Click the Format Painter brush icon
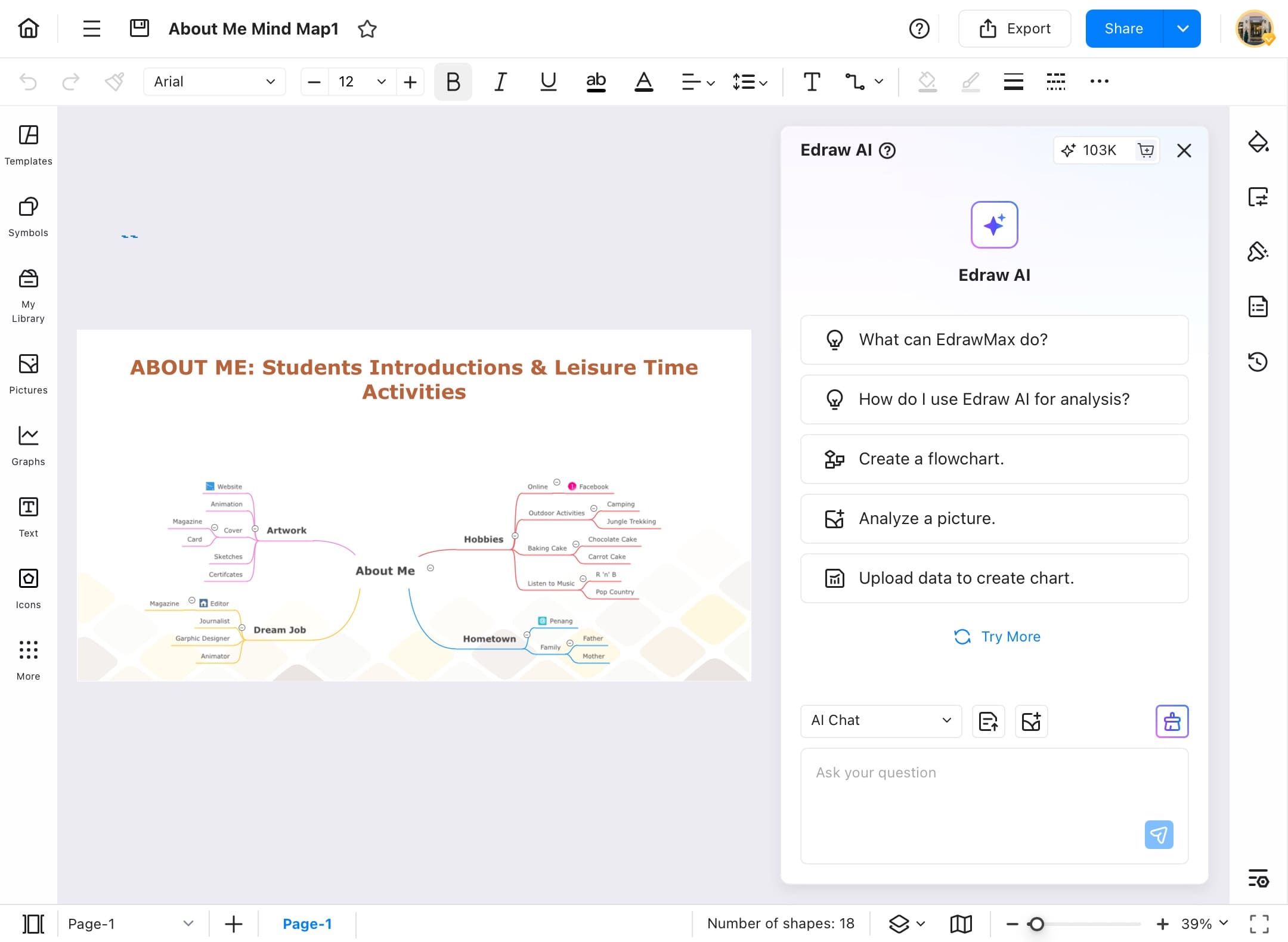Image resolution: width=1288 pixels, height=942 pixels. pyautogui.click(x=114, y=82)
